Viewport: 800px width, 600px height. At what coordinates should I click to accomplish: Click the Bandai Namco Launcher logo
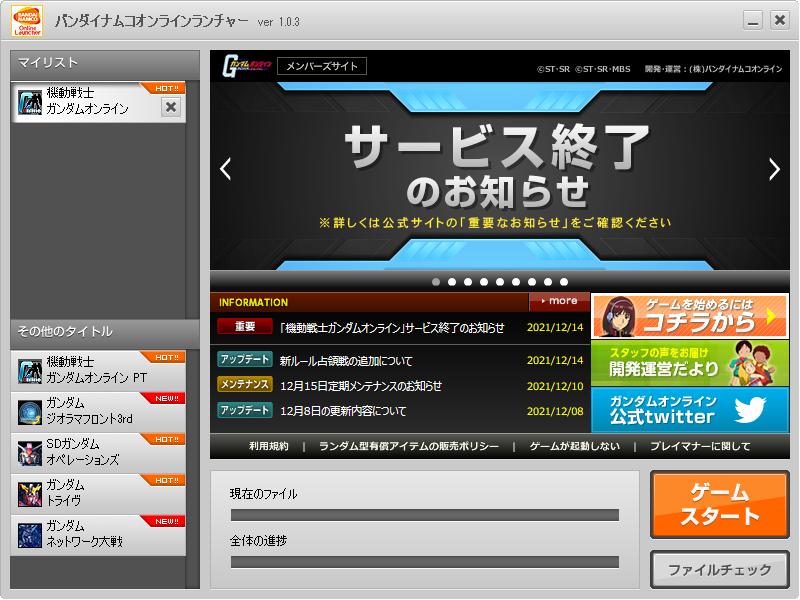[27, 20]
